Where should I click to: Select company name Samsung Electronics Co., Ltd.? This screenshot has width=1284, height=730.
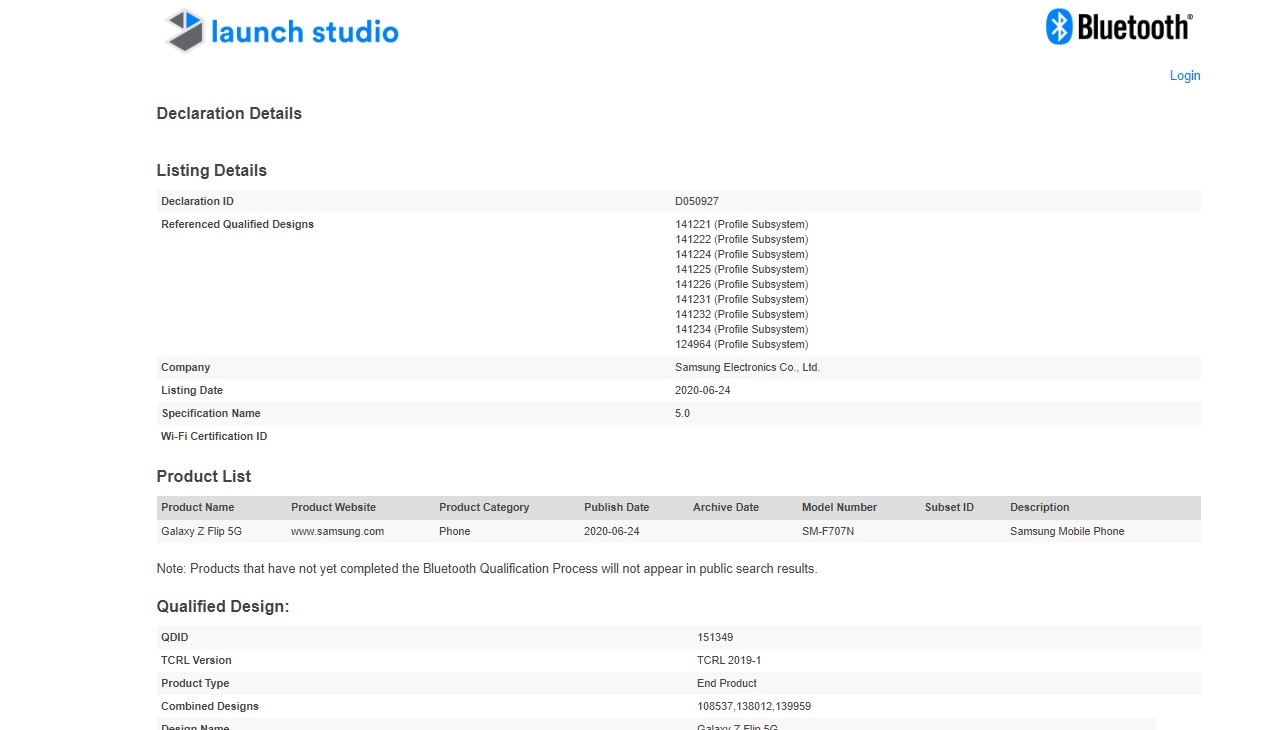coord(748,368)
